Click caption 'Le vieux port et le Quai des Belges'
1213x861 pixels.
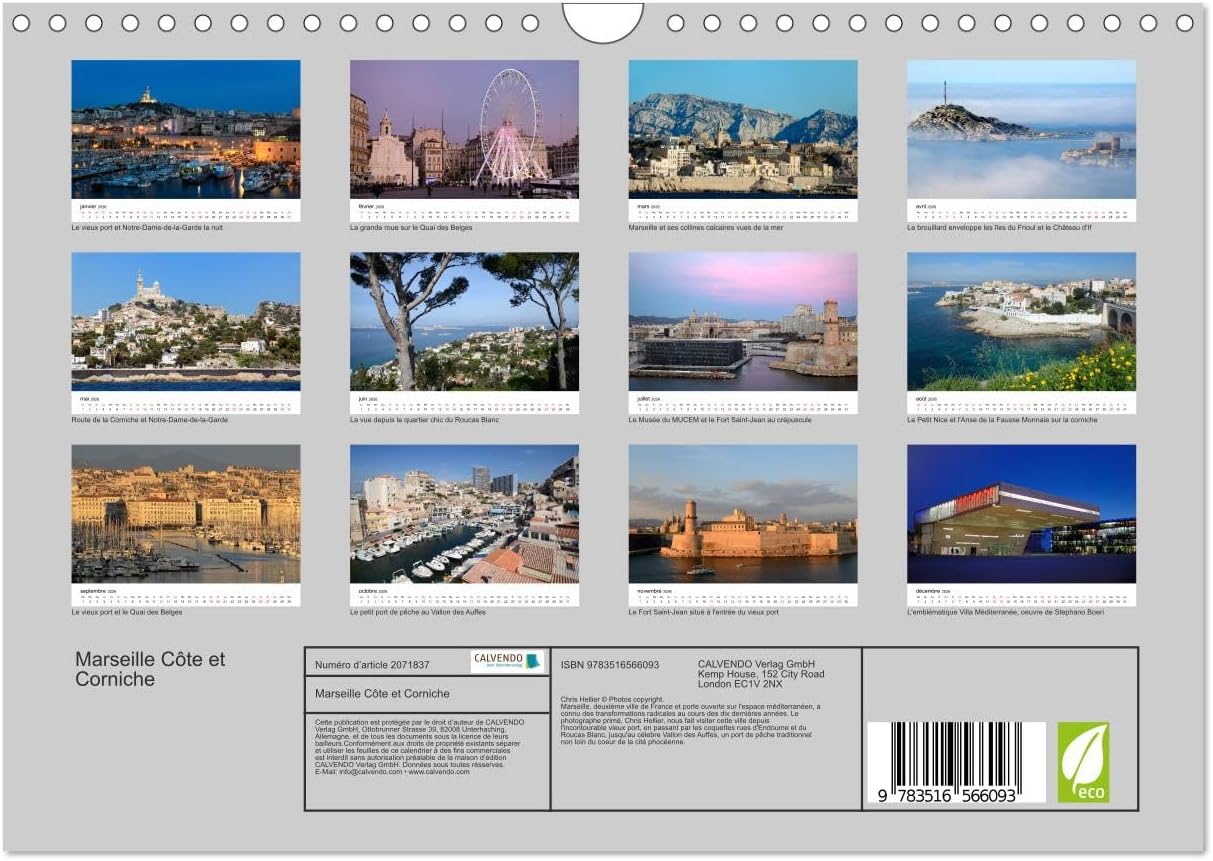(x=127, y=612)
